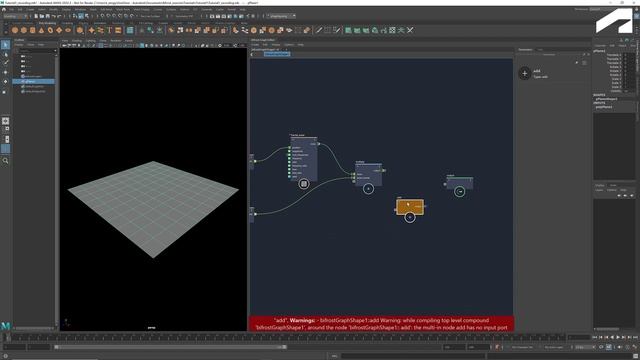This screenshot has width=640, height=360.
Task: Create a polygon torus from the shelf
Action: [50, 30]
